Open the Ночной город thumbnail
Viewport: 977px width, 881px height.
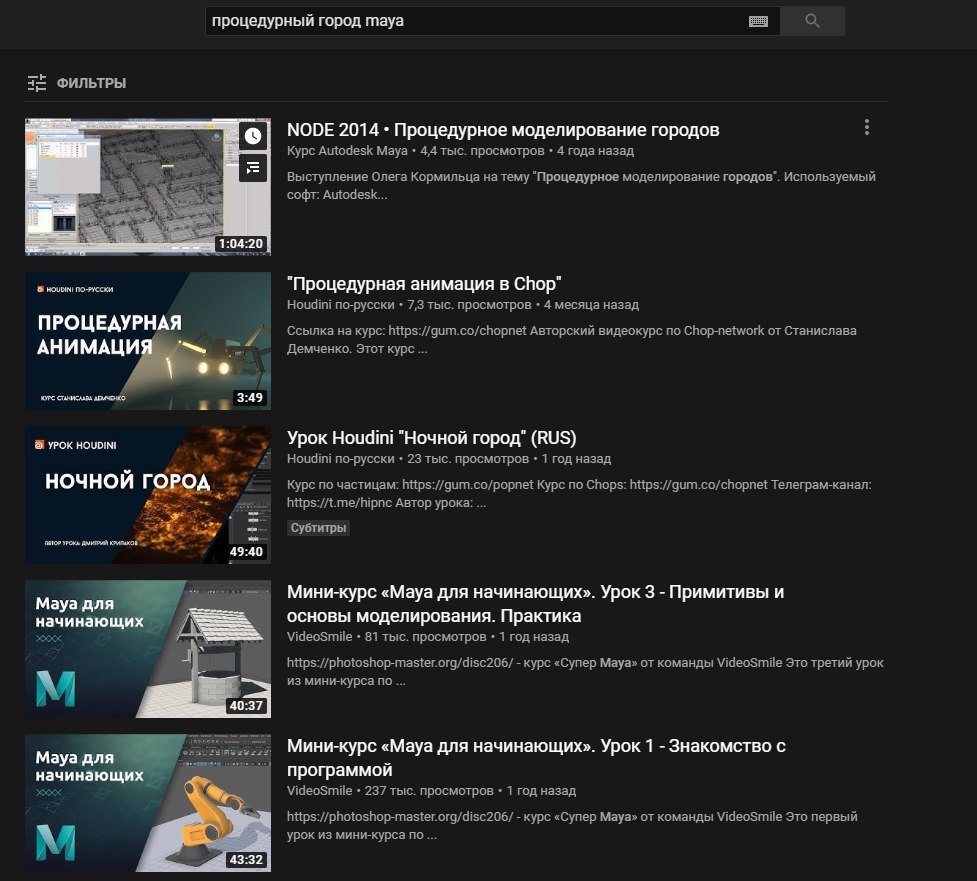[x=148, y=495]
